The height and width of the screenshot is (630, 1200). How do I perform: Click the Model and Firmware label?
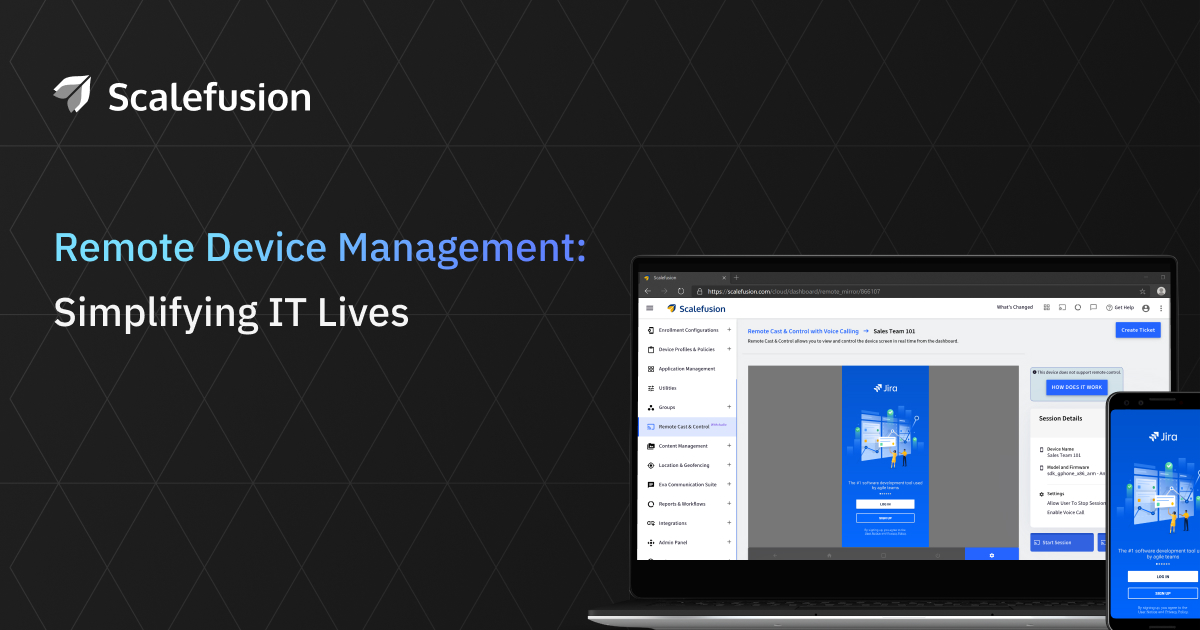click(x=1068, y=467)
